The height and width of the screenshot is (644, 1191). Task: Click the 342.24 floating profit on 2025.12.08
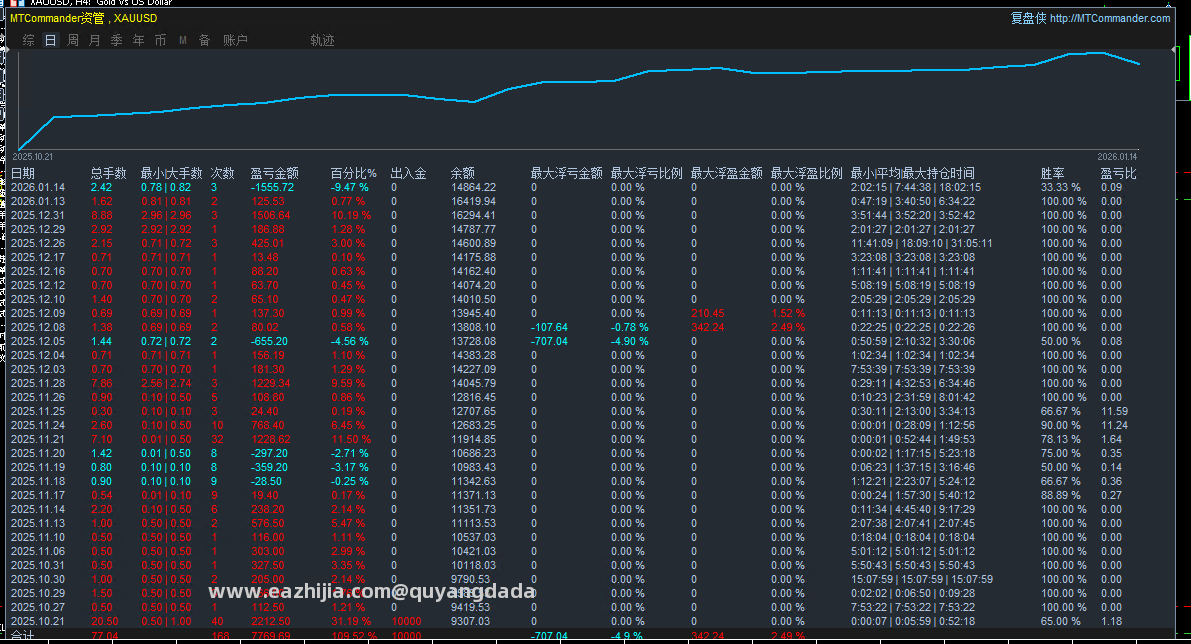(x=708, y=327)
